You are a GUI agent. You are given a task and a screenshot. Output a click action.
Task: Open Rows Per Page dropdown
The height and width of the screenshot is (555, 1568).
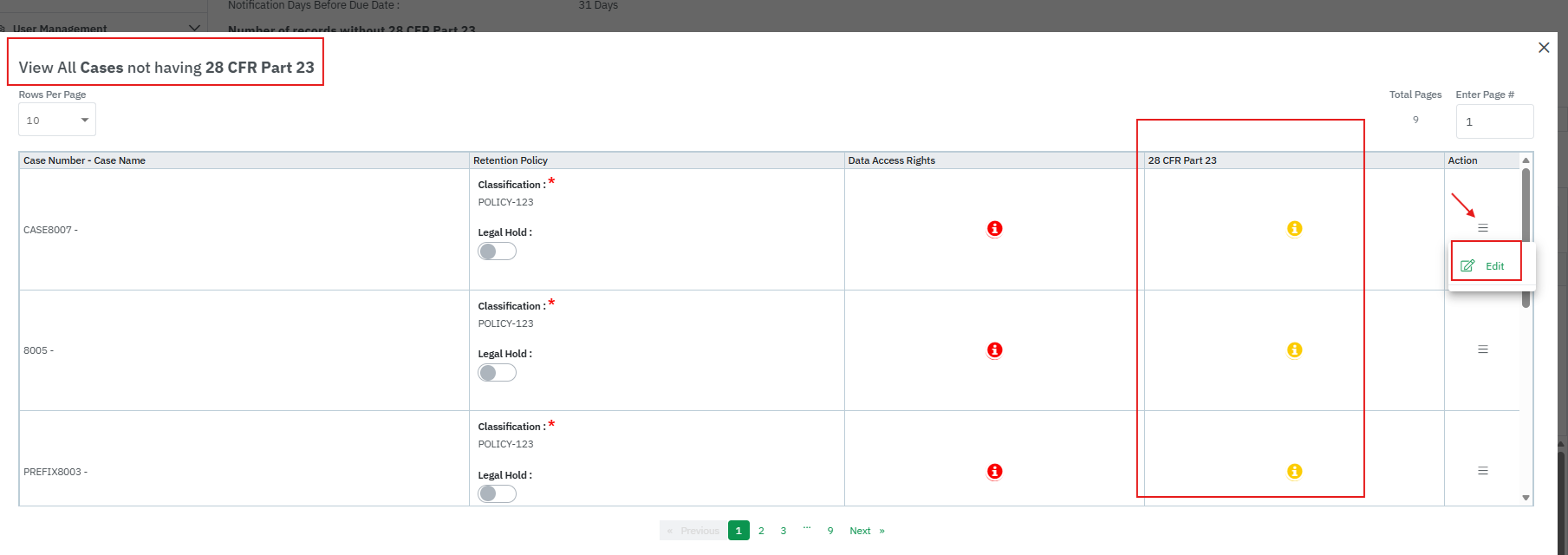coord(57,120)
